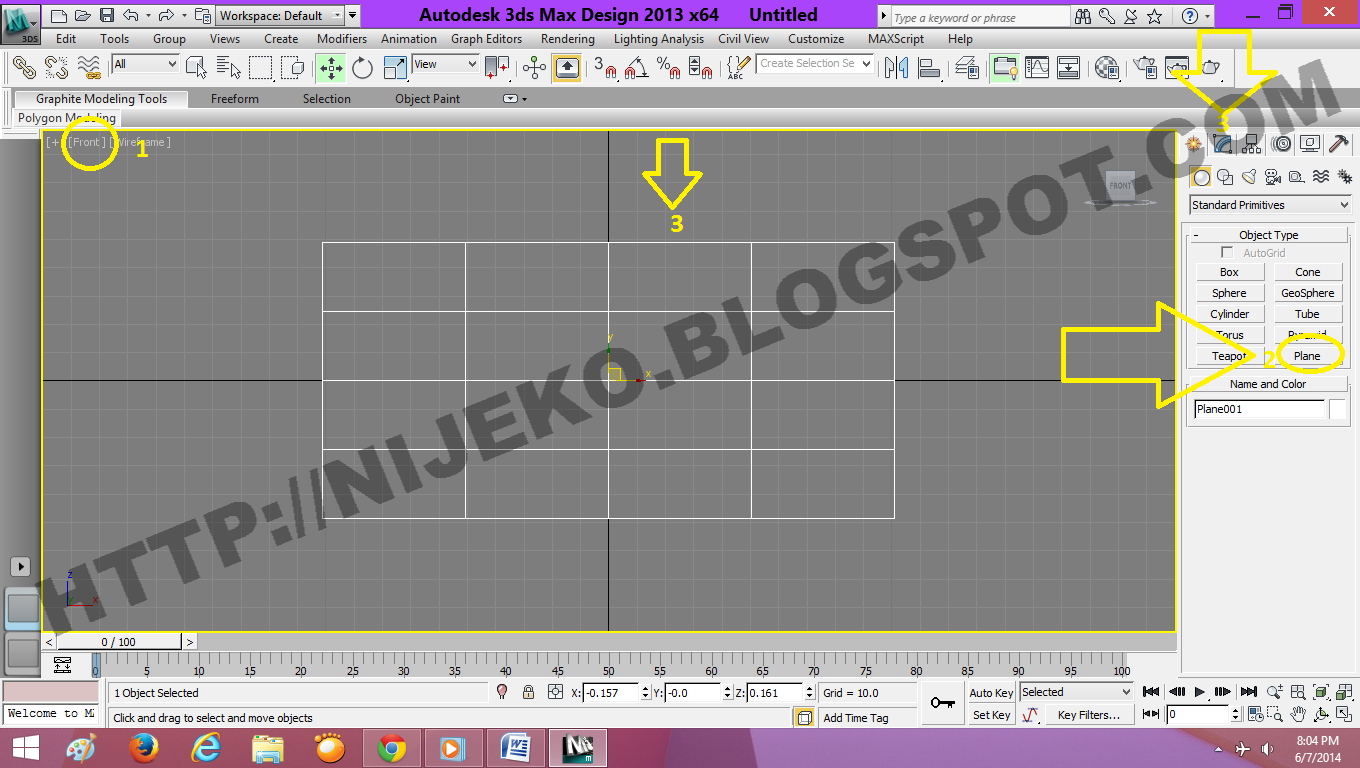Activate the Select and Move tool

(331, 67)
